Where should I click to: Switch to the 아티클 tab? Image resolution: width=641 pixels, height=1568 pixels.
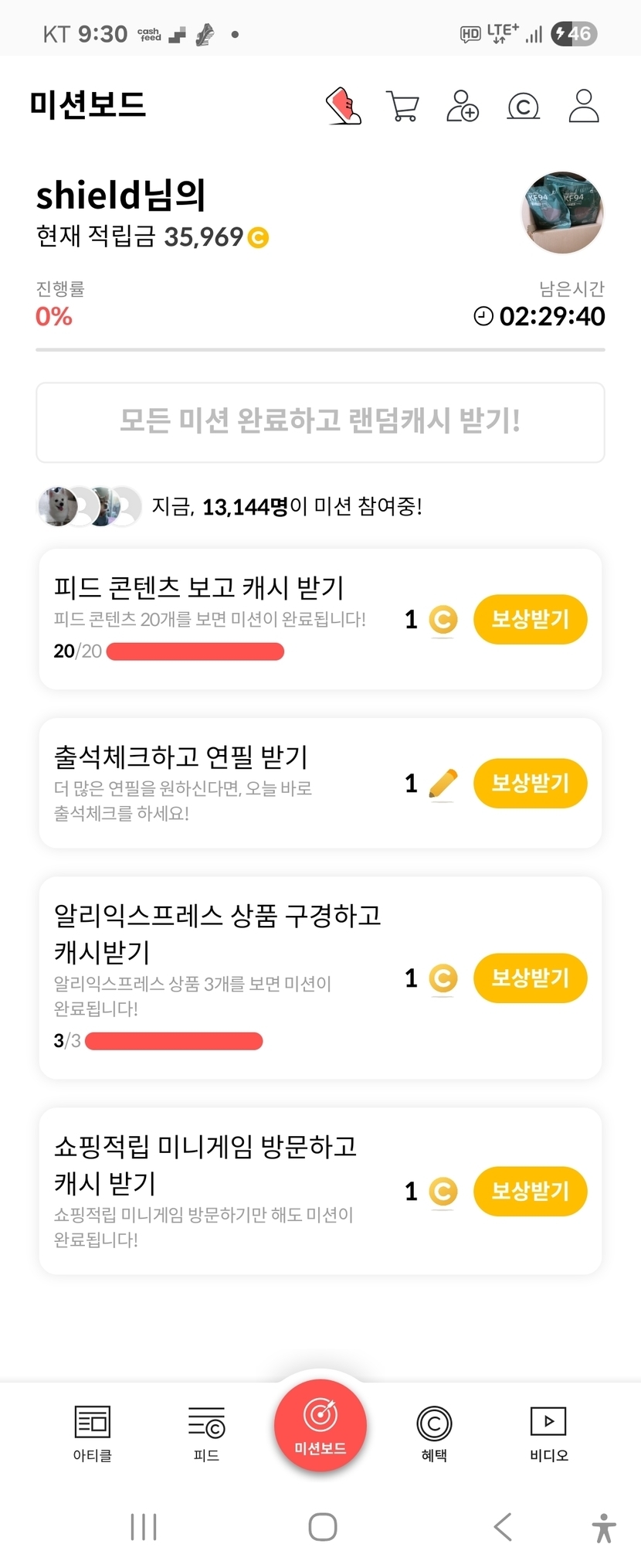[x=93, y=1433]
